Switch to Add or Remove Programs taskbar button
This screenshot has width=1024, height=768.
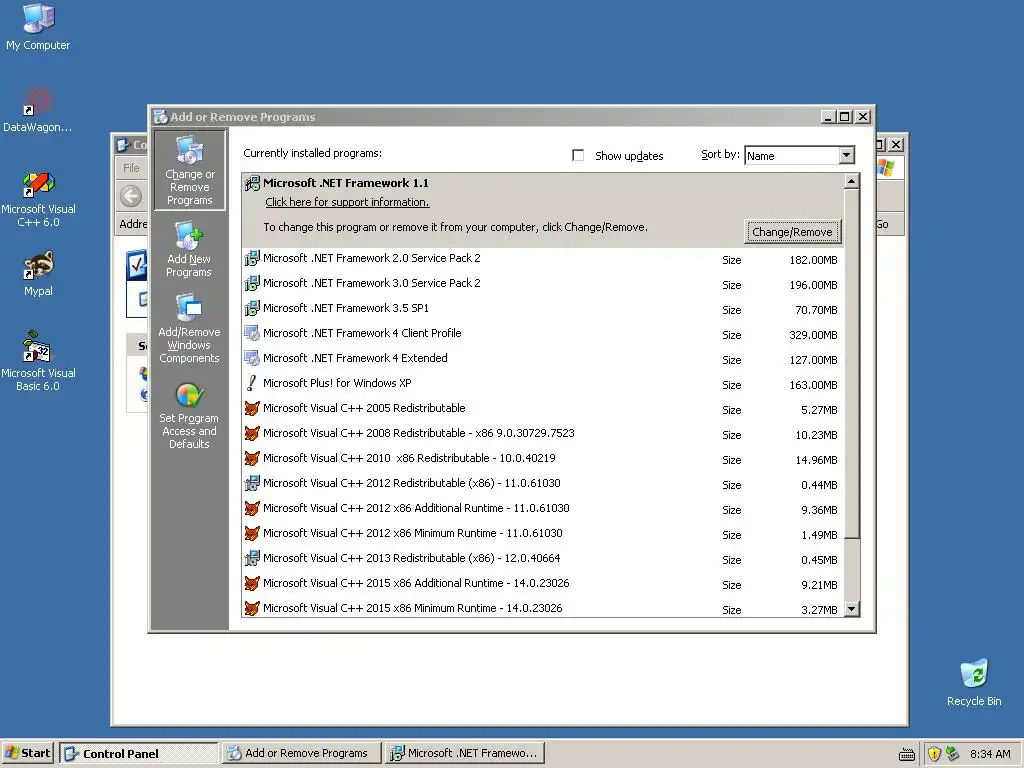pos(301,753)
